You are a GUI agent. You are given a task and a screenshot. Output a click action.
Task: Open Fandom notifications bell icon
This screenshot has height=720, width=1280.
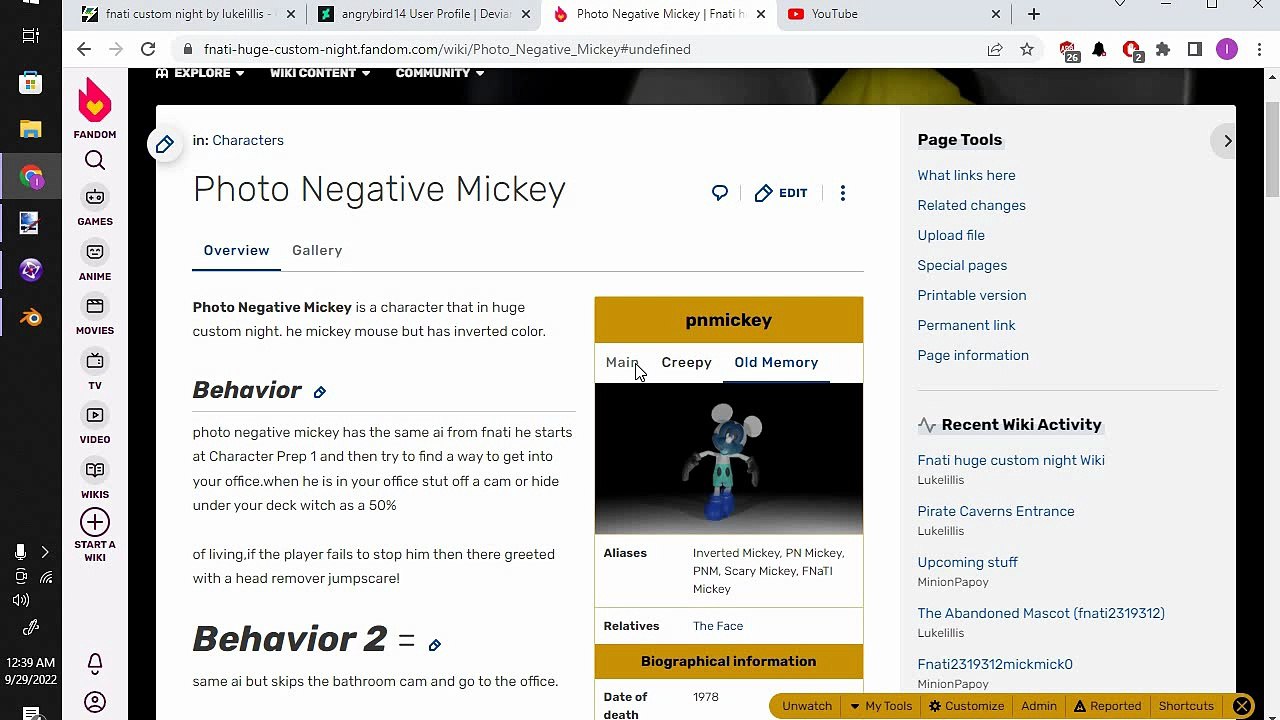tap(95, 663)
